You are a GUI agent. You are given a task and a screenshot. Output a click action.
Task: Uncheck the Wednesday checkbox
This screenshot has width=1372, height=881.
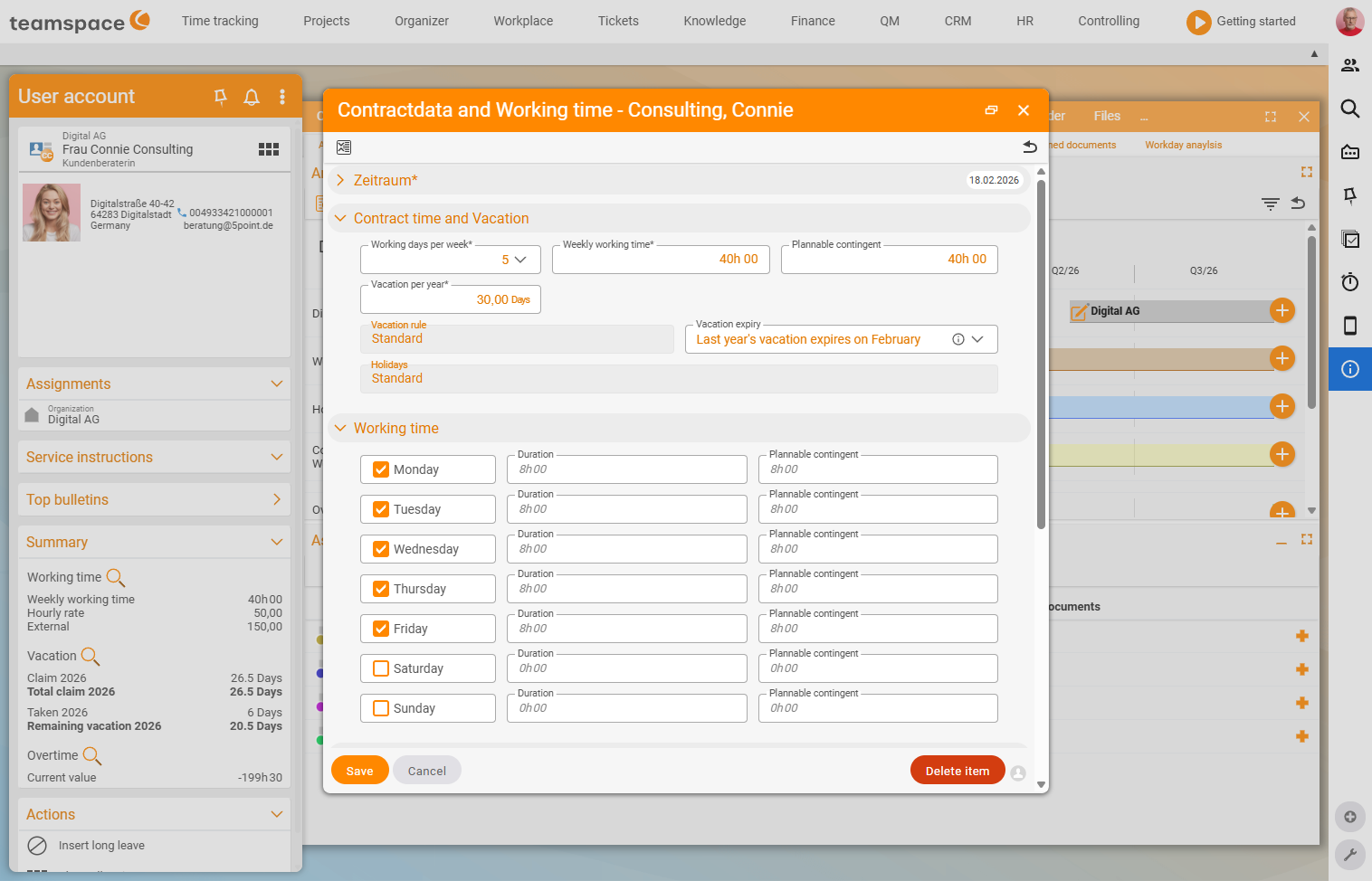click(381, 549)
